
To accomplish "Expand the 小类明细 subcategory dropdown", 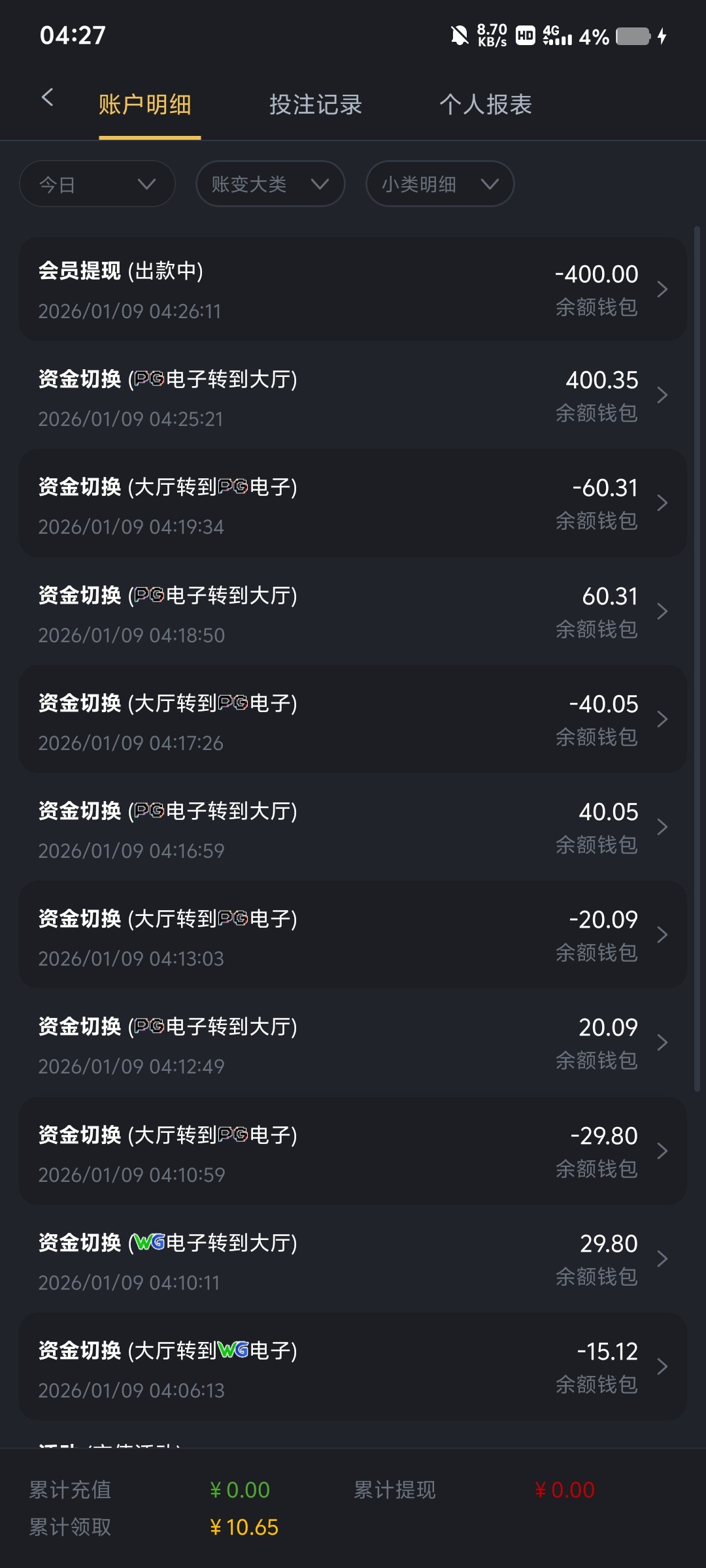I will pos(439,184).
